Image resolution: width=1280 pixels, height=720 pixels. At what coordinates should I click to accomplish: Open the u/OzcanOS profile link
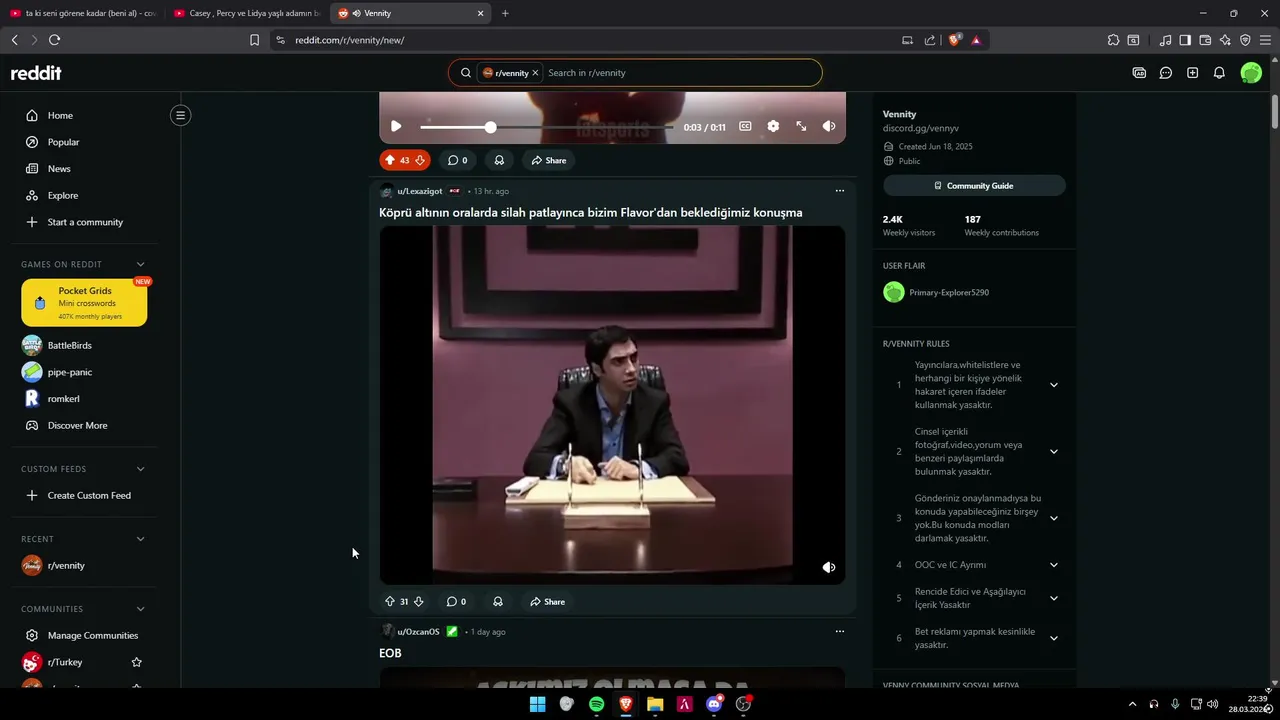[418, 632]
